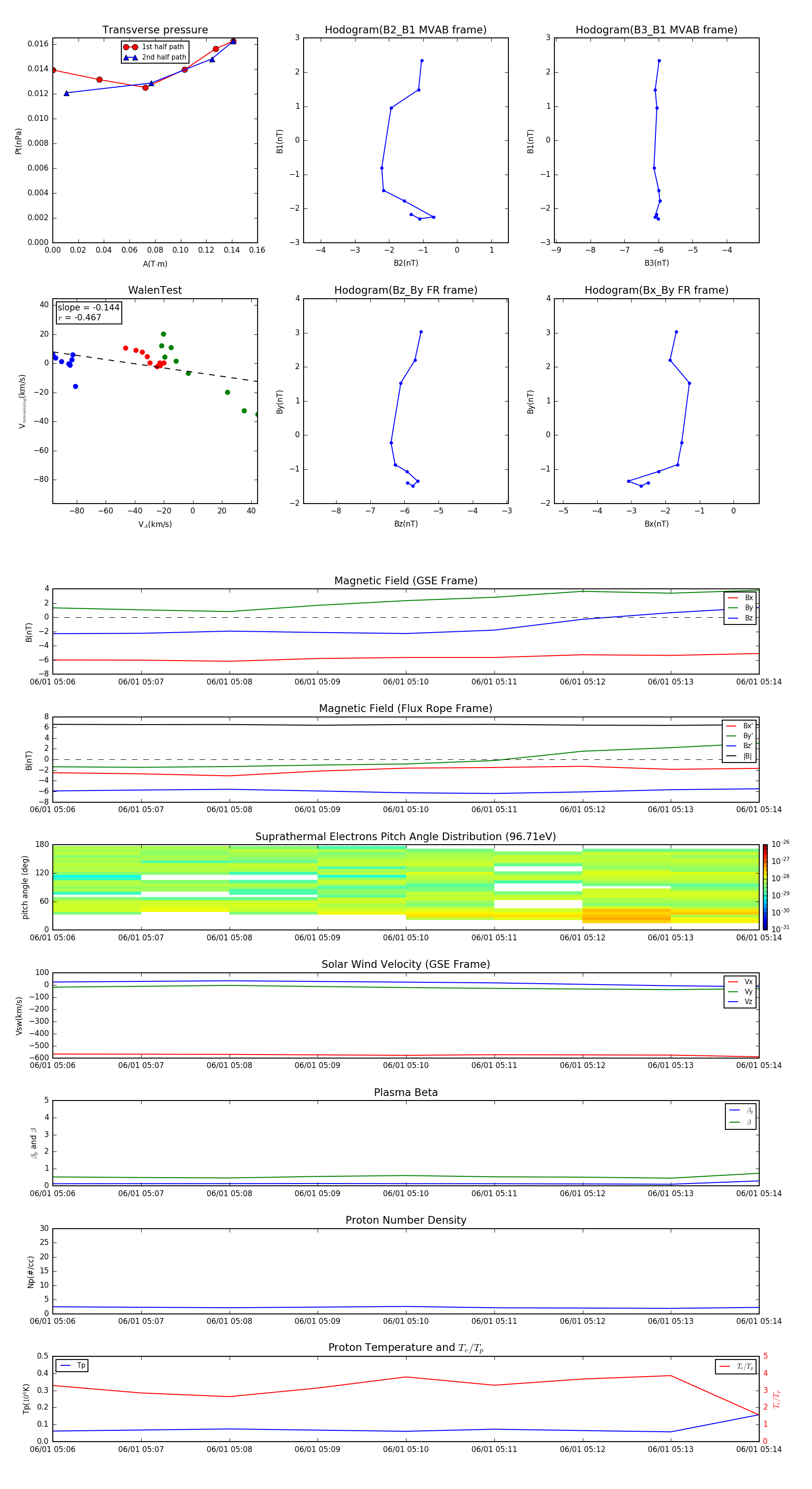This screenshot has width=812, height=1489.
Task: Click the 'Bx(nT)' x-axis label
Action: pyautogui.click(x=656, y=524)
